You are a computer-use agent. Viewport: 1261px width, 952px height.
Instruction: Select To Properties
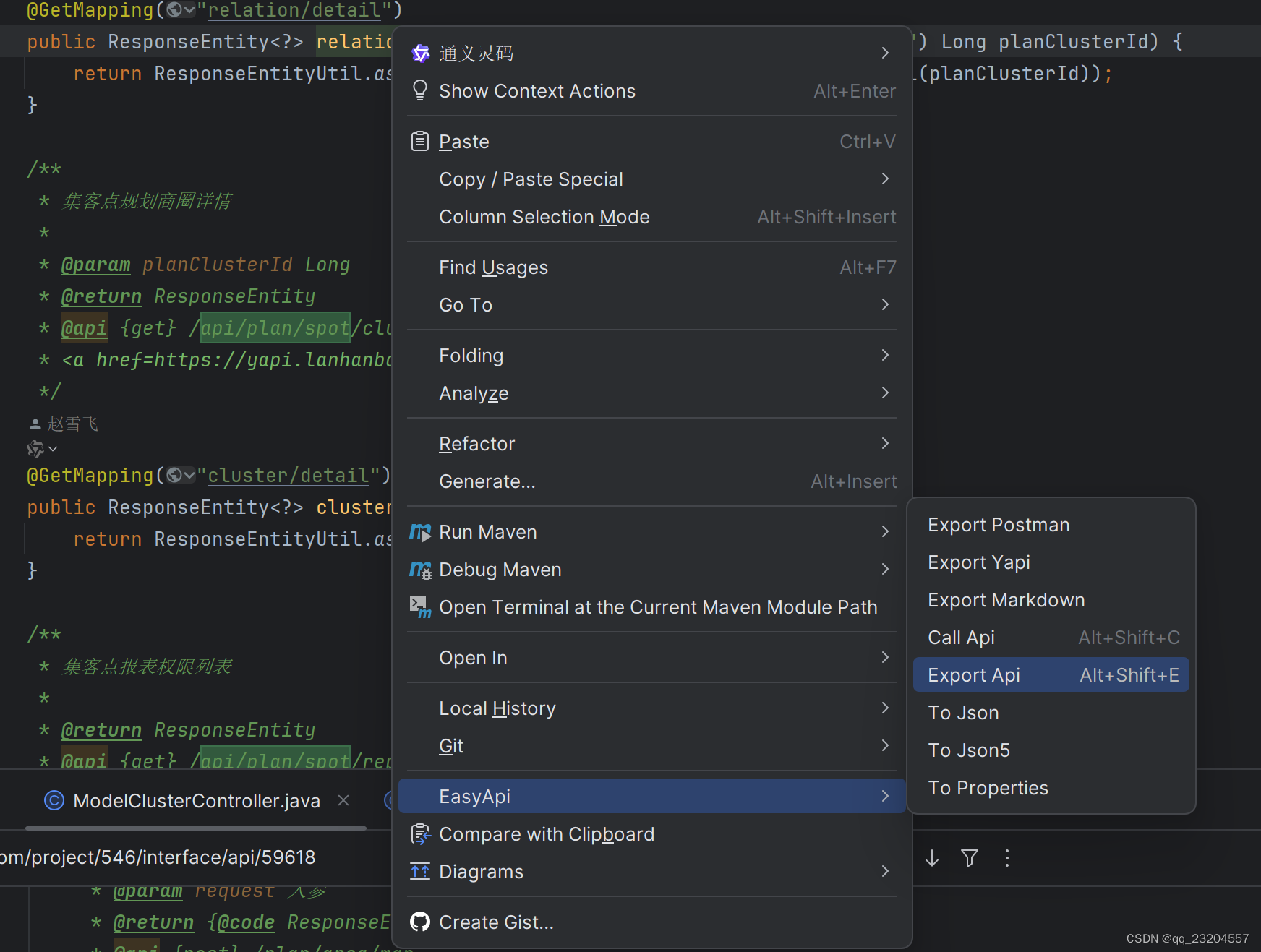[1051, 788]
